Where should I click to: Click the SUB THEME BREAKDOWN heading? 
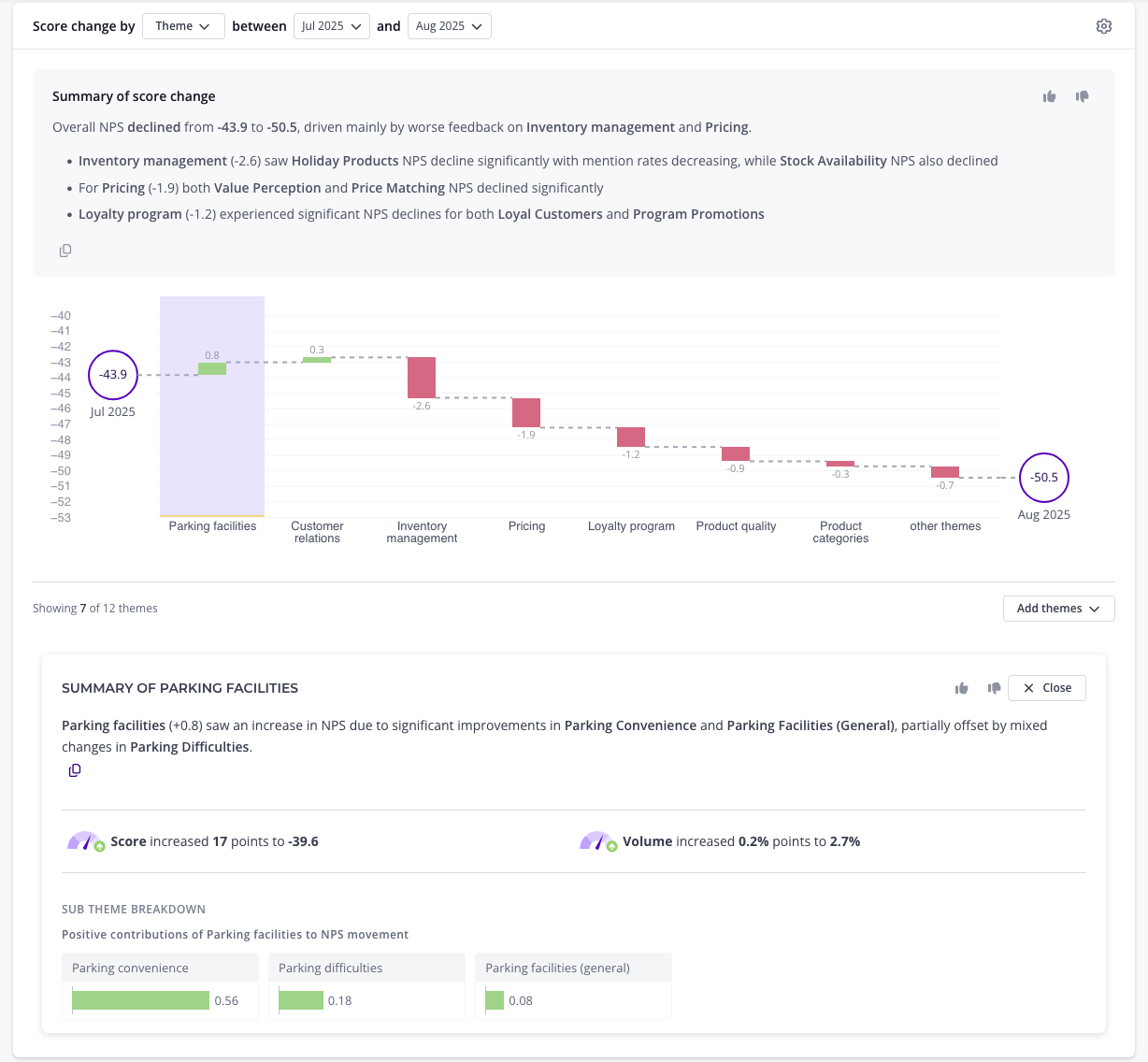click(x=134, y=910)
